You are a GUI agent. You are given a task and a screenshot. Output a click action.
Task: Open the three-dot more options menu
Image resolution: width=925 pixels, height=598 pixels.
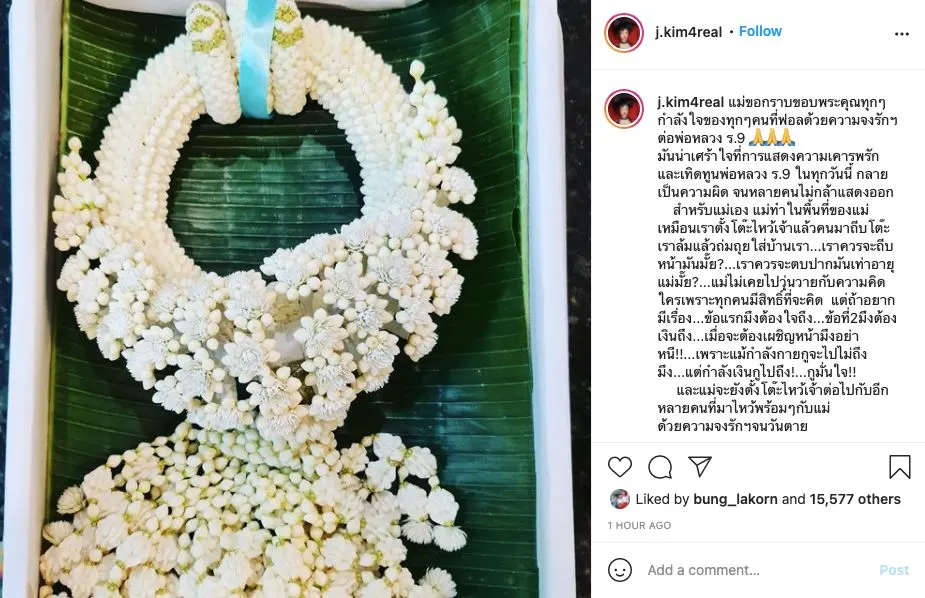[901, 34]
